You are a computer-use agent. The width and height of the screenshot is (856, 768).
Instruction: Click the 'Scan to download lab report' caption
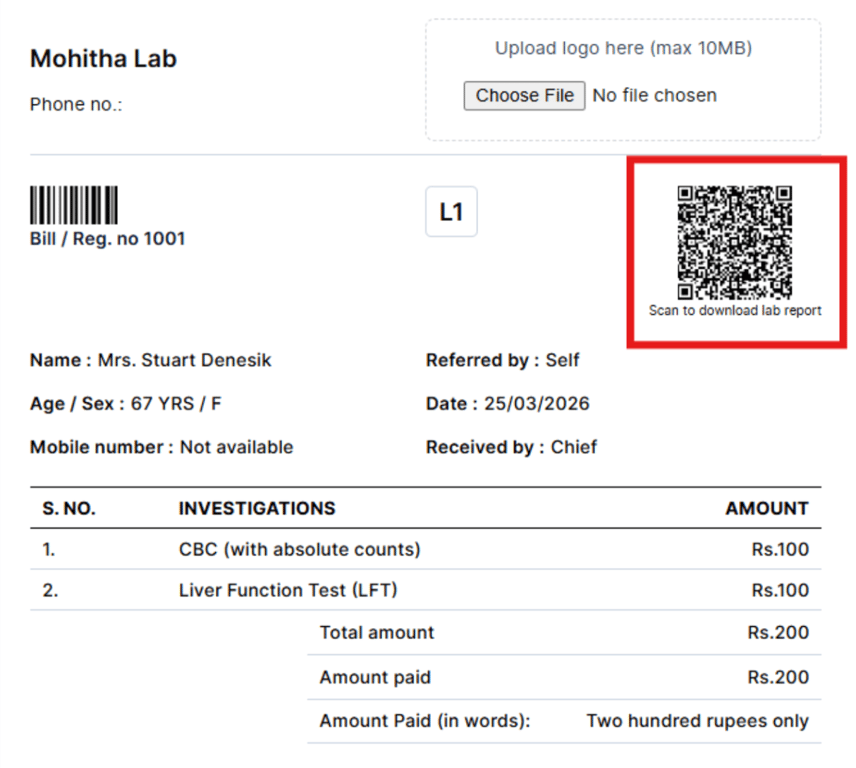(735, 311)
